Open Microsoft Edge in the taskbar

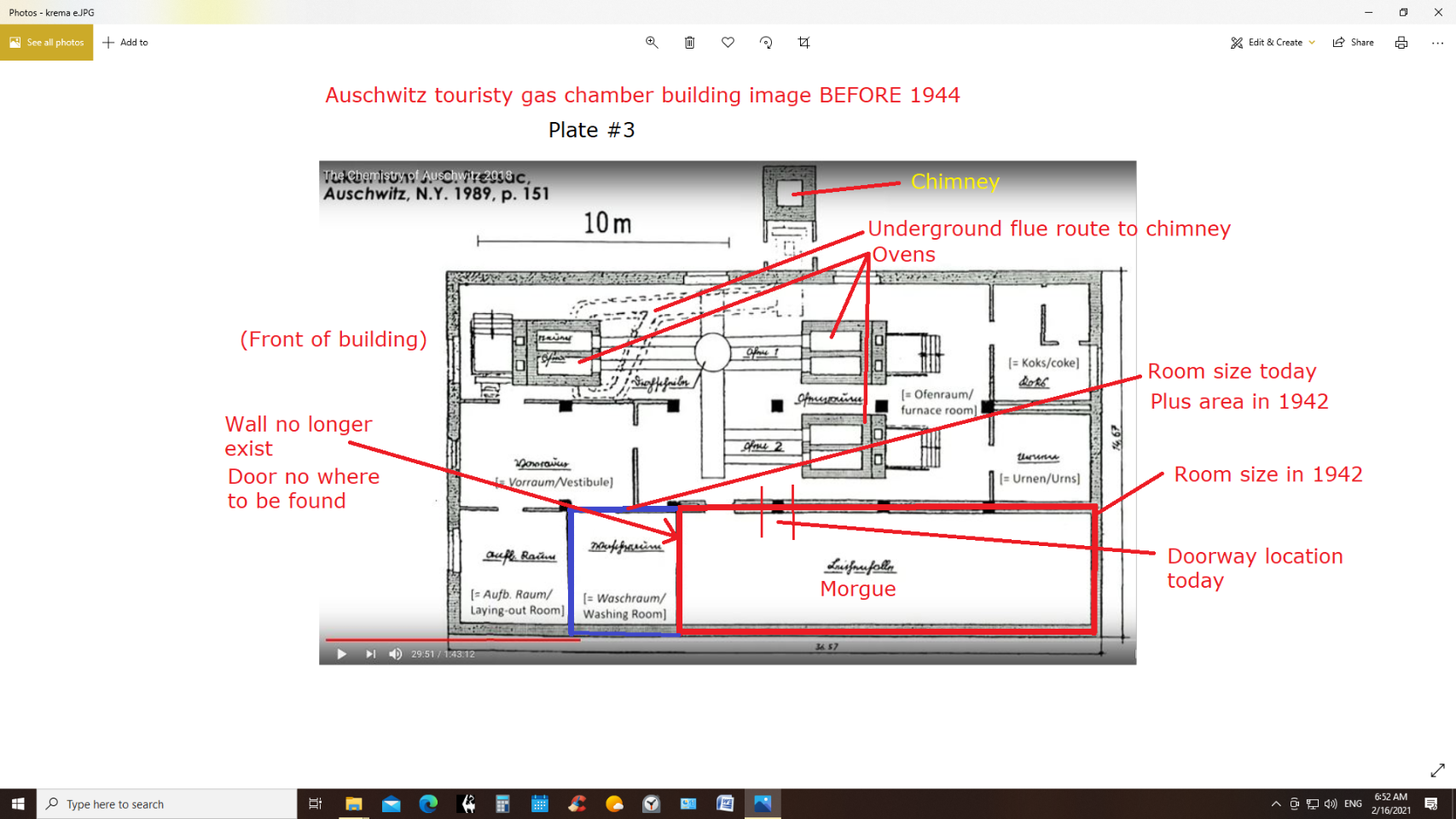(x=428, y=804)
